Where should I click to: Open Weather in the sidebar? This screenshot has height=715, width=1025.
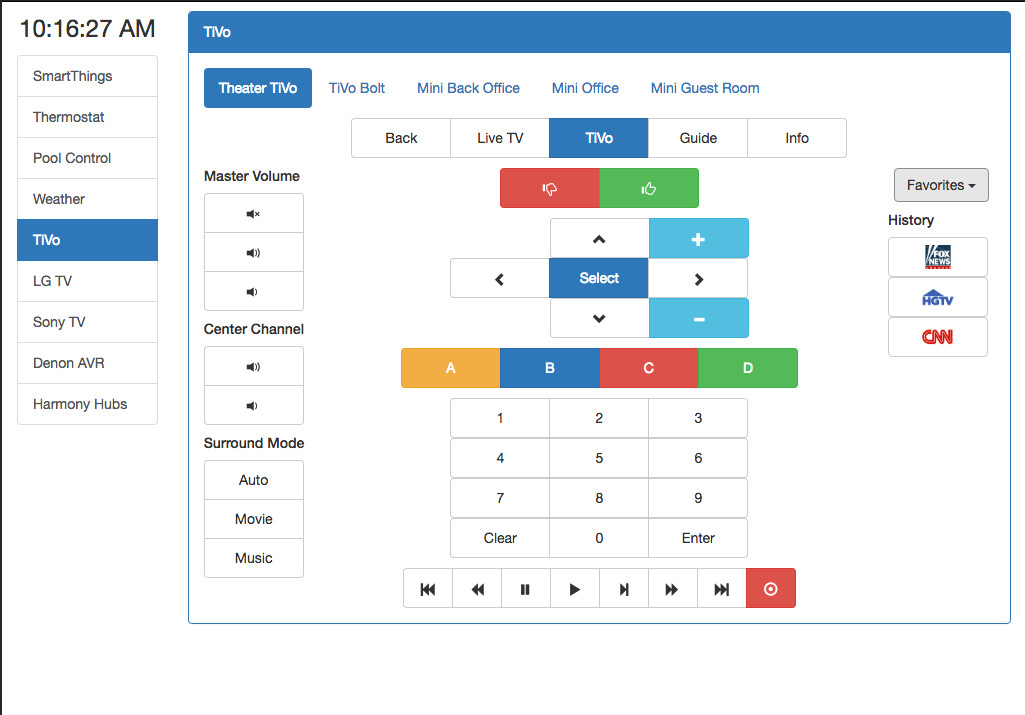(88, 199)
